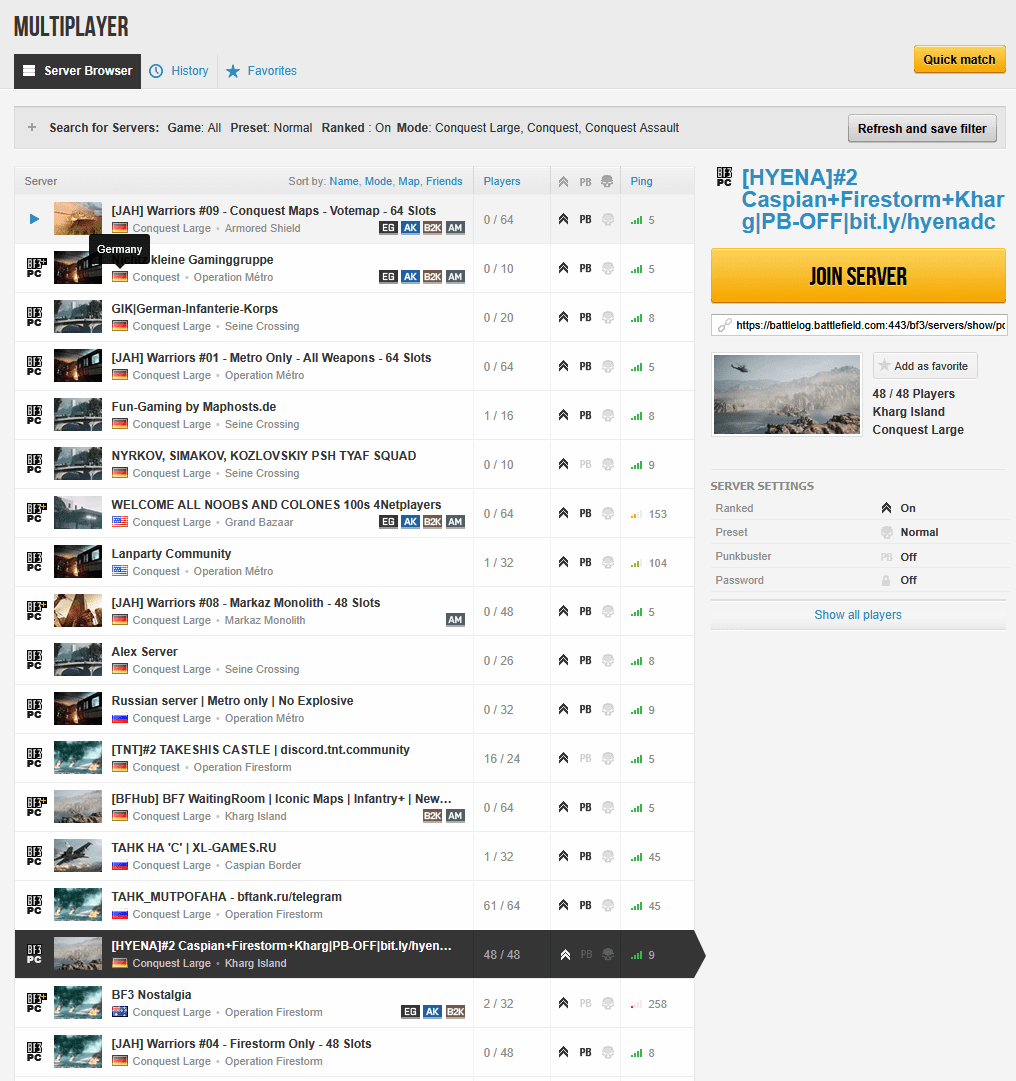Click the Armored Shield map thumbnail

point(78,219)
